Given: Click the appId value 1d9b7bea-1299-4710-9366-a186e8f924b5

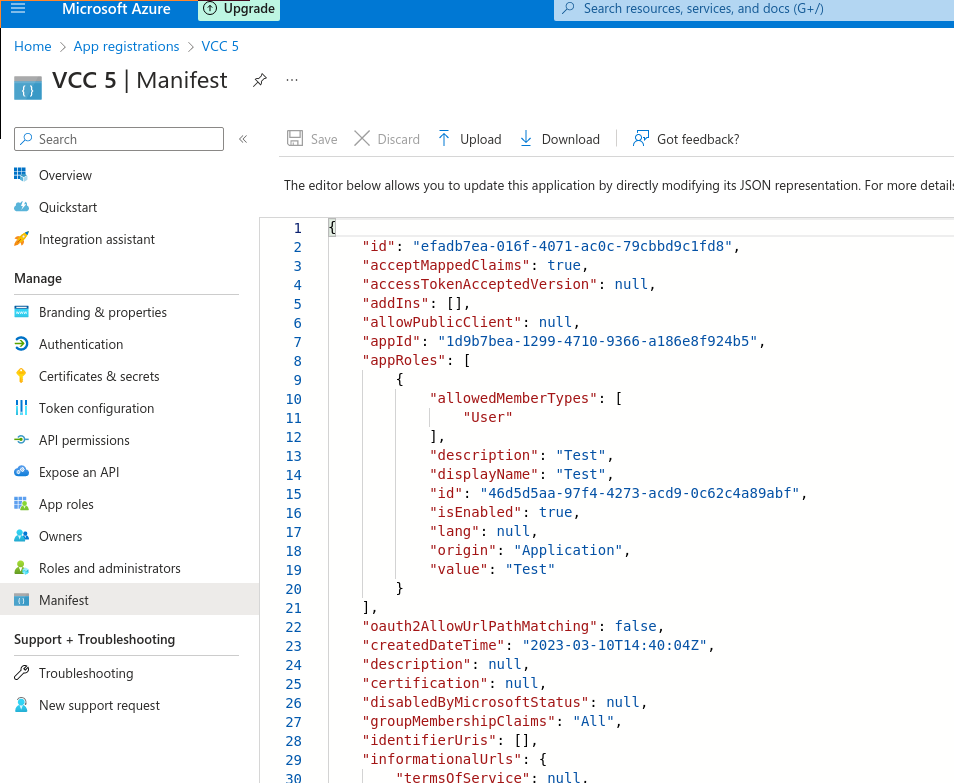Looking at the screenshot, I should (x=597, y=341).
